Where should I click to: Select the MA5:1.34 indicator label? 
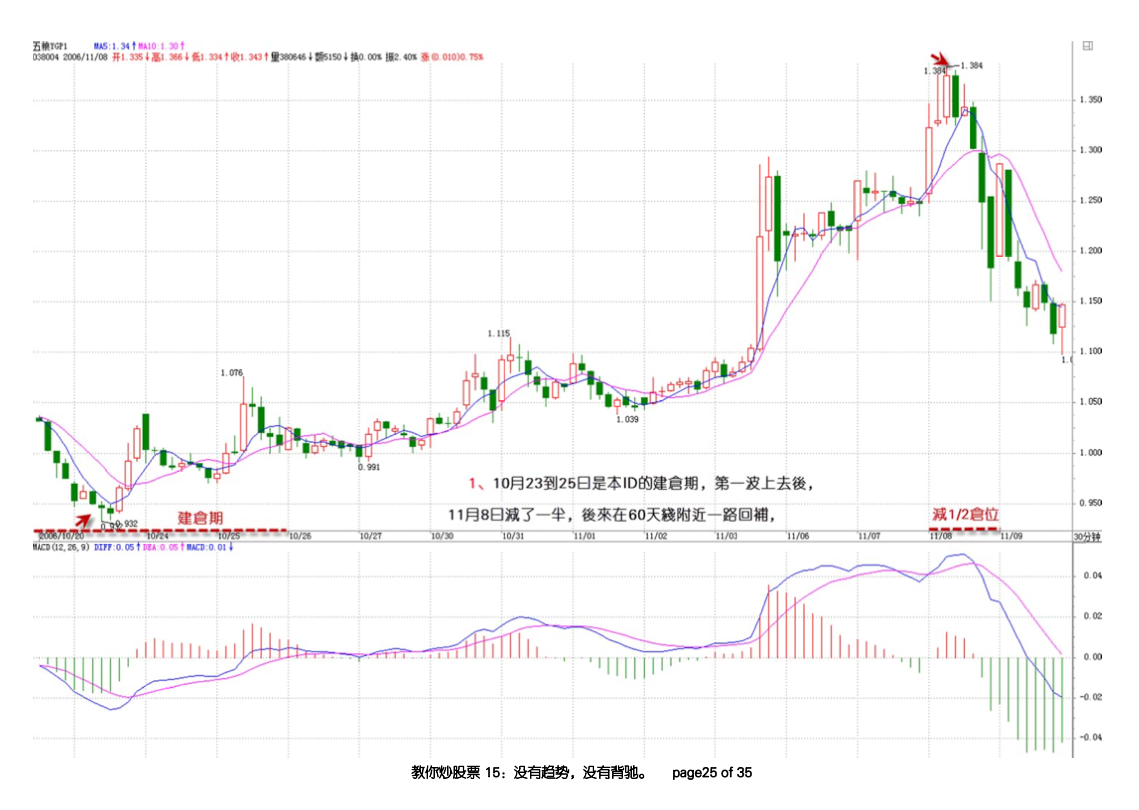pyautogui.click(x=110, y=43)
